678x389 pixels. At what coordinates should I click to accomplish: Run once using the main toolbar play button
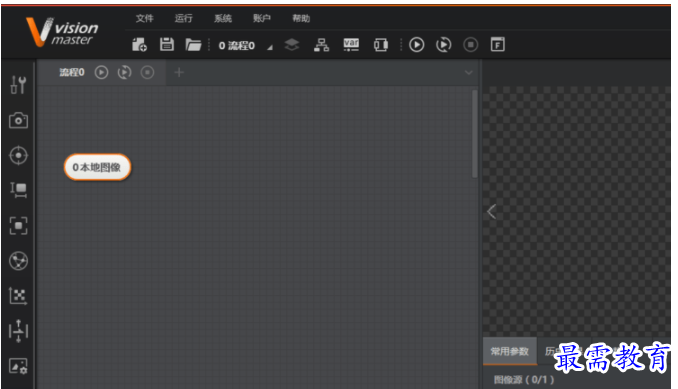pyautogui.click(x=416, y=45)
